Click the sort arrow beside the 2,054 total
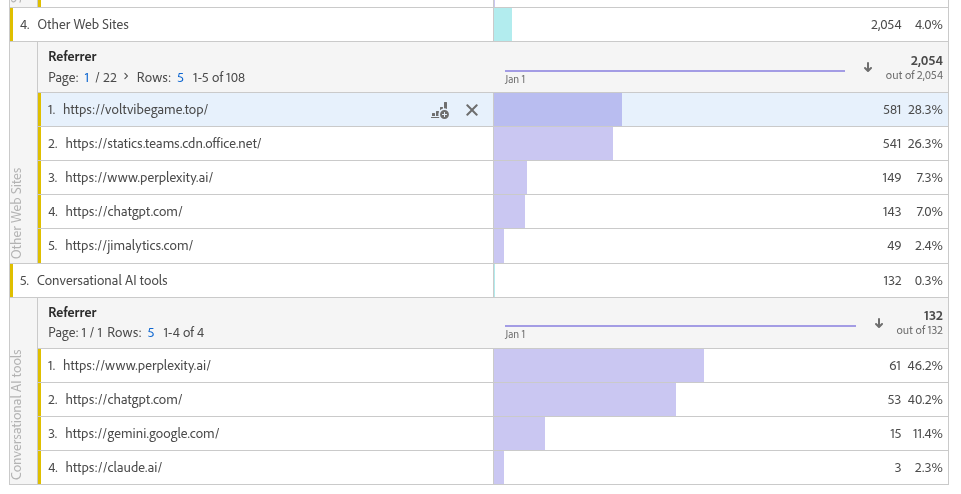 pyautogui.click(x=867, y=67)
